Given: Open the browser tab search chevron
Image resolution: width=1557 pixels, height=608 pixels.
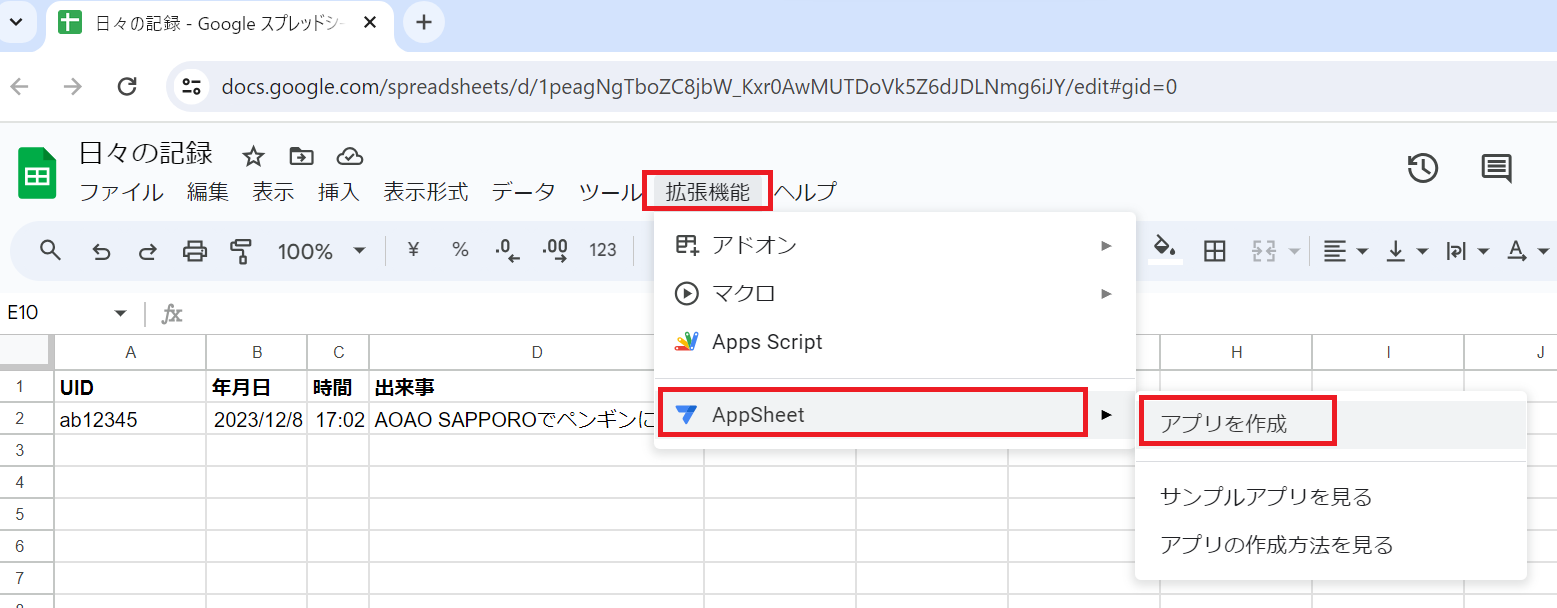Looking at the screenshot, I should click(16, 22).
